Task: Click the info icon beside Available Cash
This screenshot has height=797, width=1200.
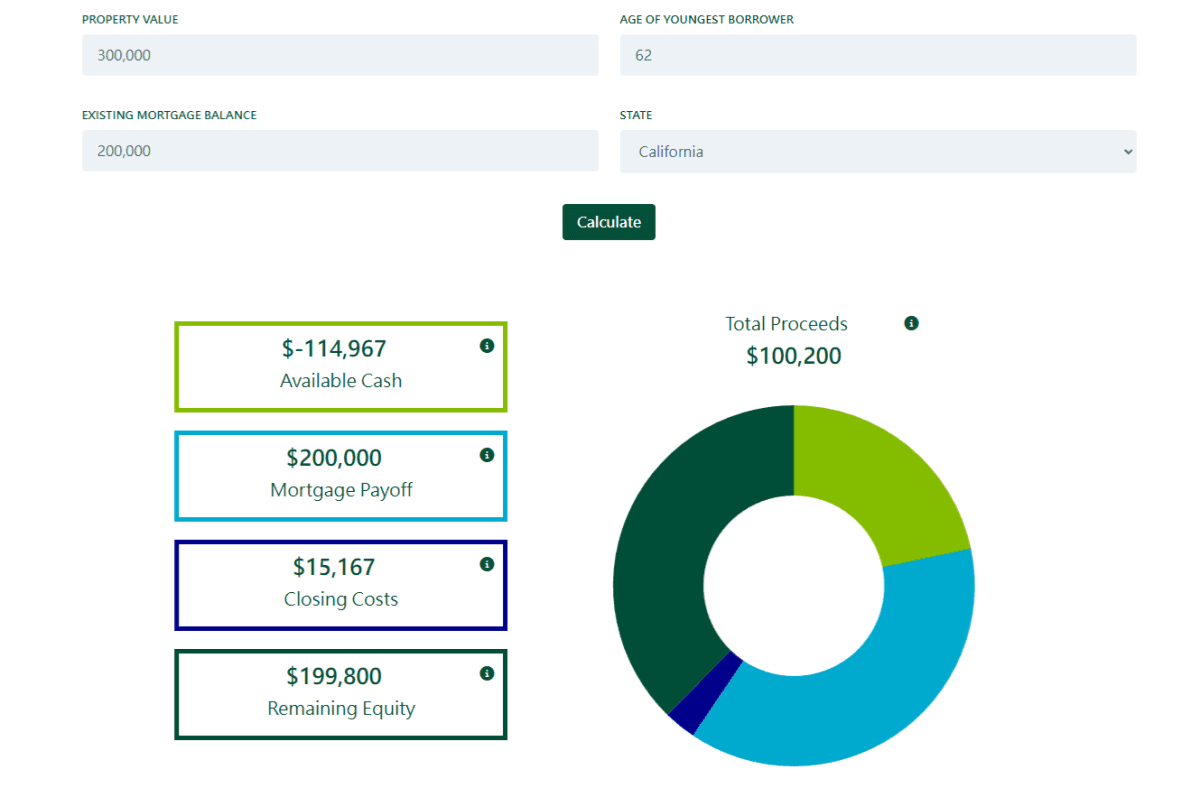Action: tap(487, 346)
